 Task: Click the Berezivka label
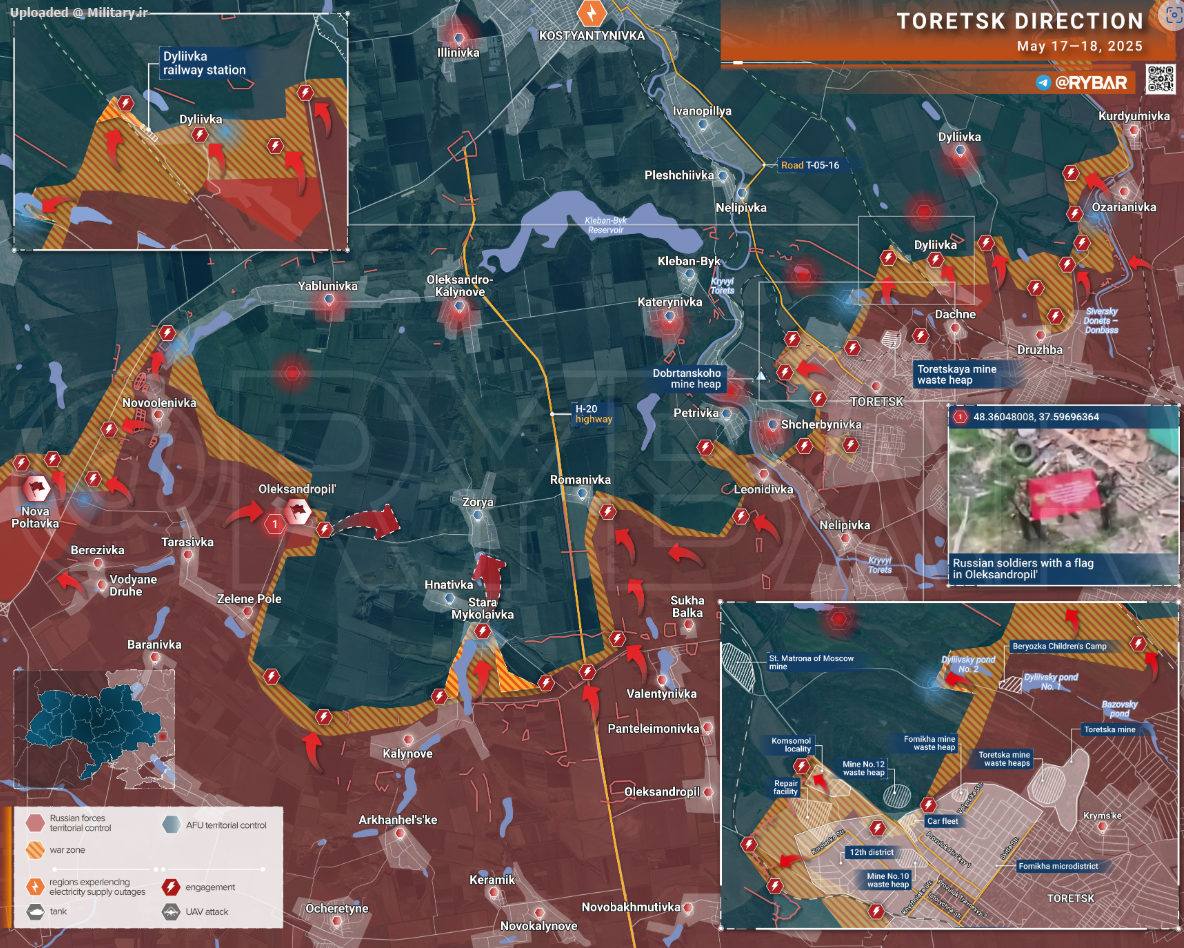(x=97, y=550)
